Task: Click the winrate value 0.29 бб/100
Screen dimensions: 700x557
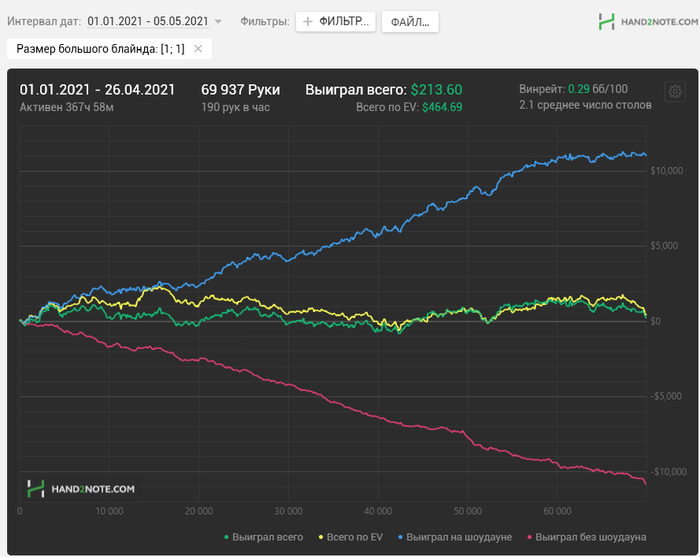Action: (598, 89)
